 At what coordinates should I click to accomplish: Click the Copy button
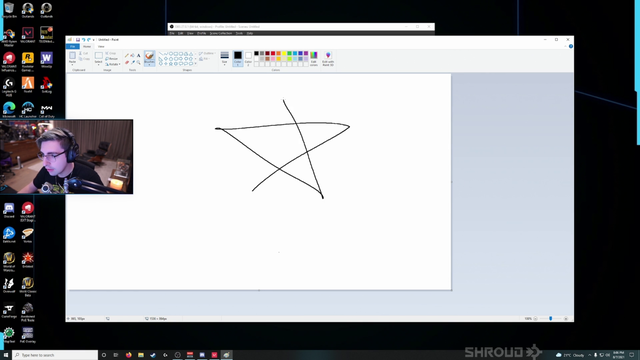point(84,59)
